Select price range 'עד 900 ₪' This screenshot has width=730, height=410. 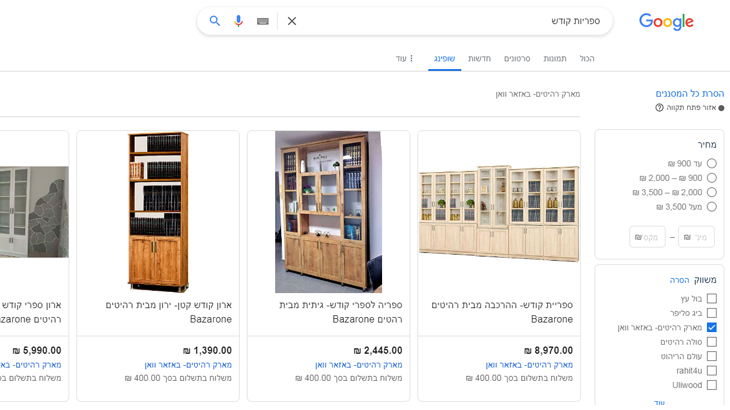pos(711,163)
